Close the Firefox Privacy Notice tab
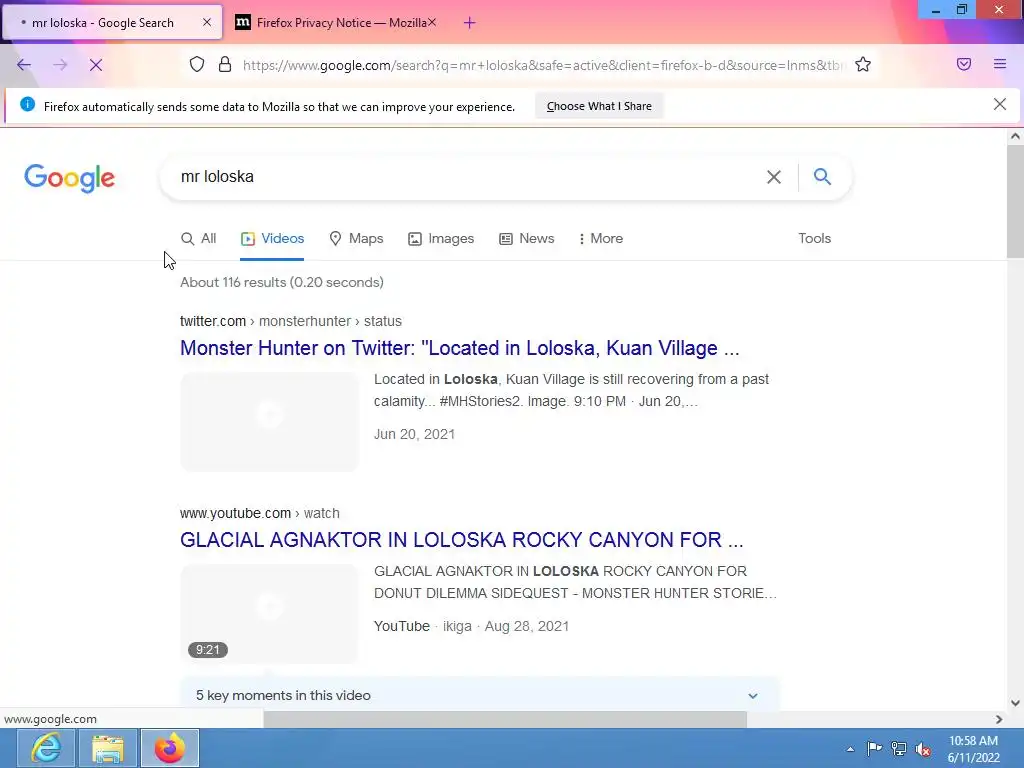This screenshot has height=768, width=1024. (432, 22)
